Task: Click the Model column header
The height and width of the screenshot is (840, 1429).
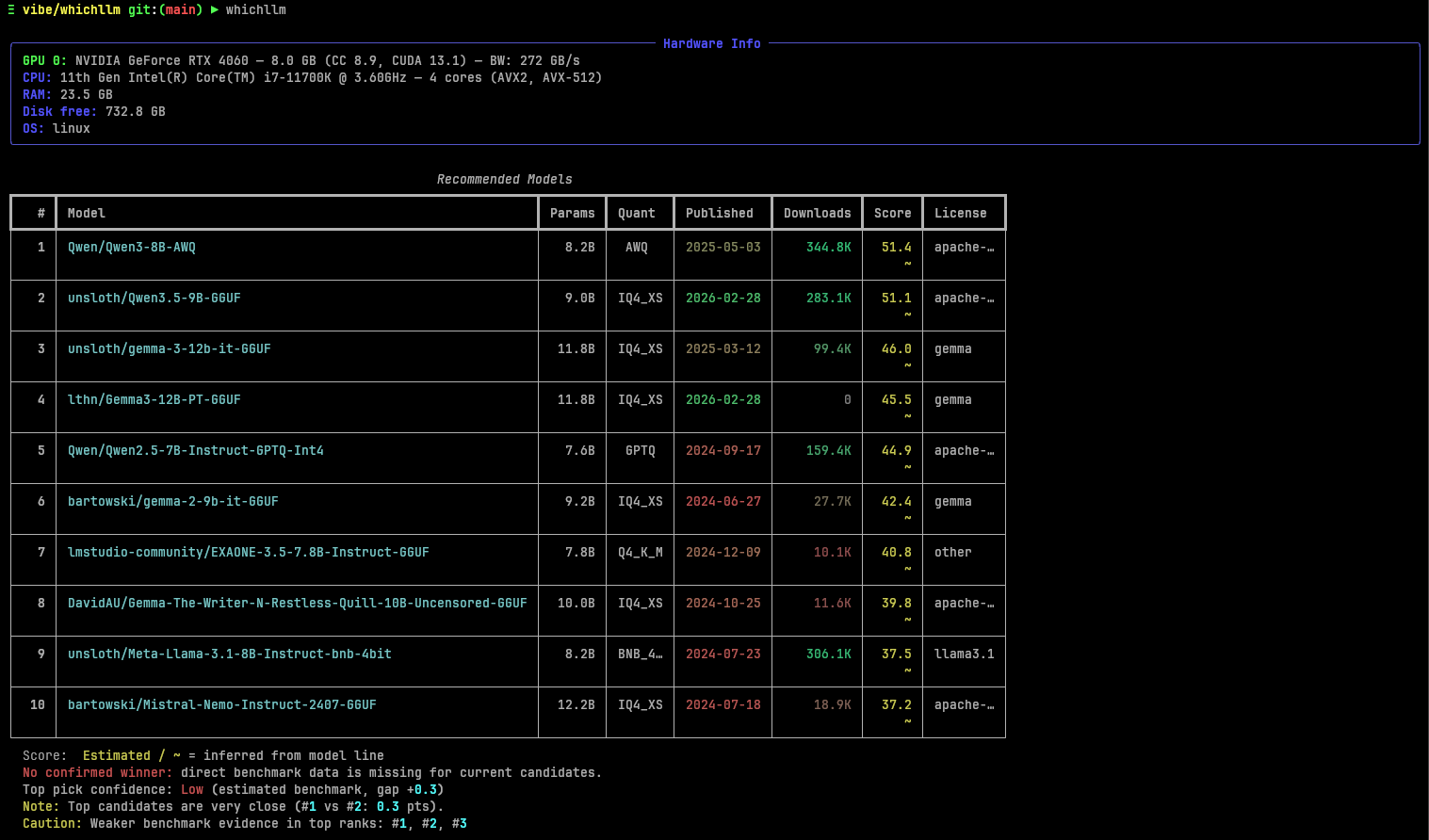Action: [x=87, y=214]
